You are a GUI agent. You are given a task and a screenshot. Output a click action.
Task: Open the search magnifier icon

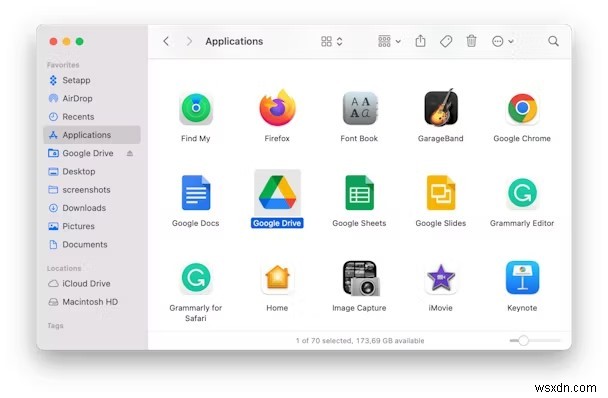(553, 41)
